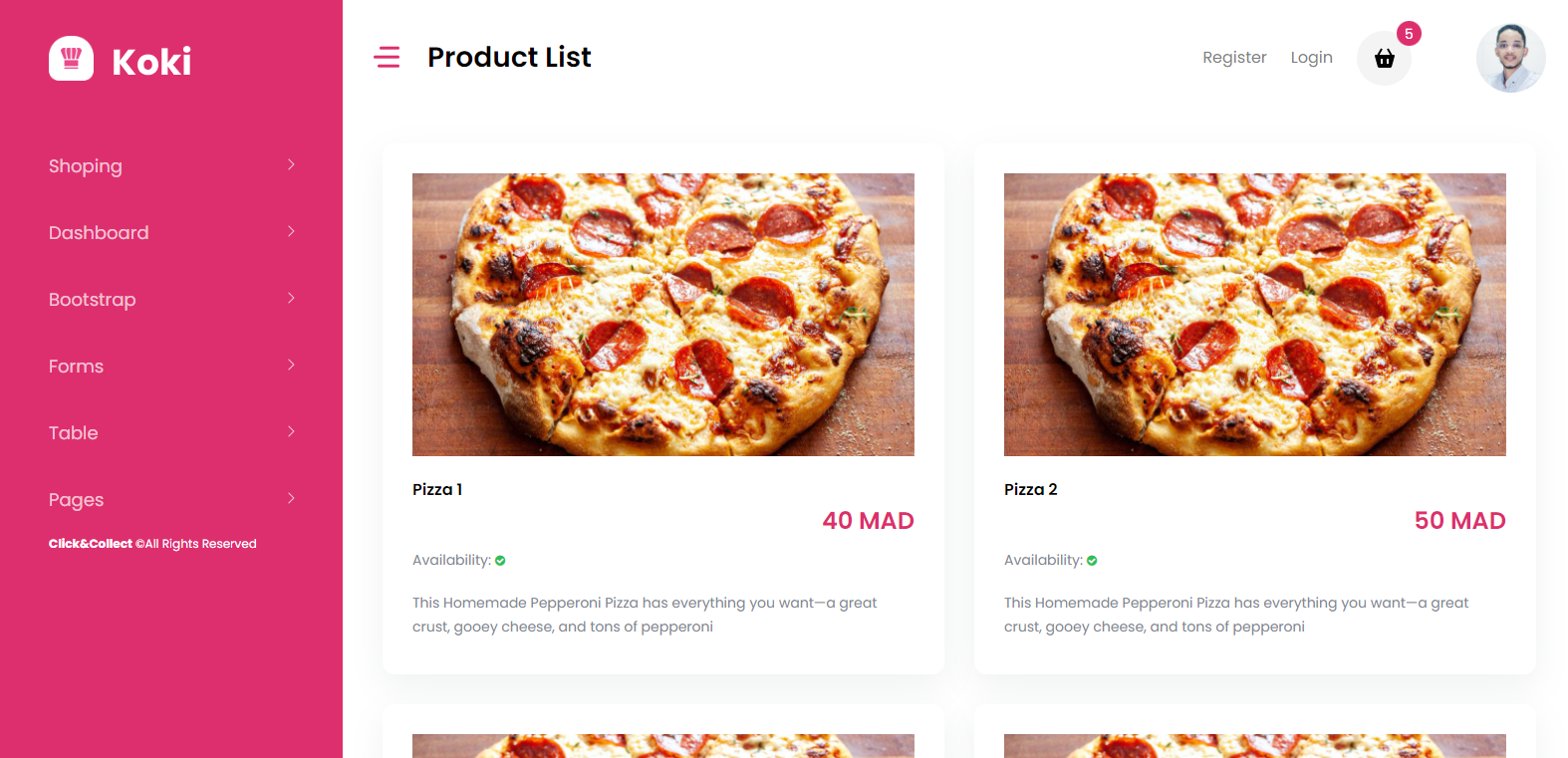This screenshot has height=758, width=1568.
Task: Click the Click&Collect footer text
Action: 90,543
